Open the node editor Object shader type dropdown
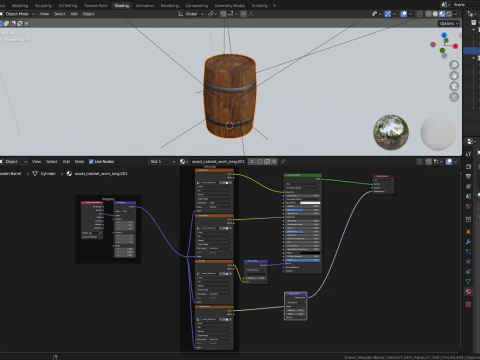The width and height of the screenshot is (480, 360). pyautogui.click(x=13, y=161)
